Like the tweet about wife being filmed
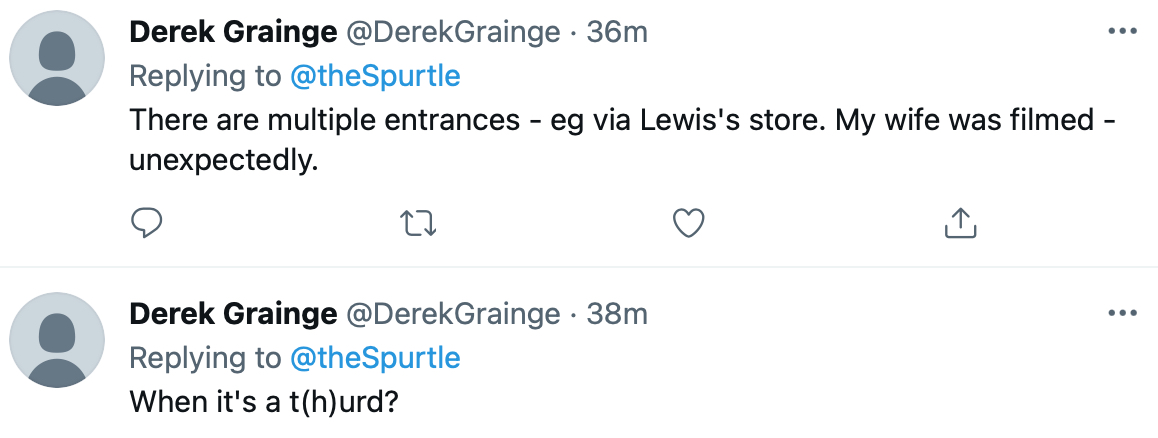 coord(687,224)
